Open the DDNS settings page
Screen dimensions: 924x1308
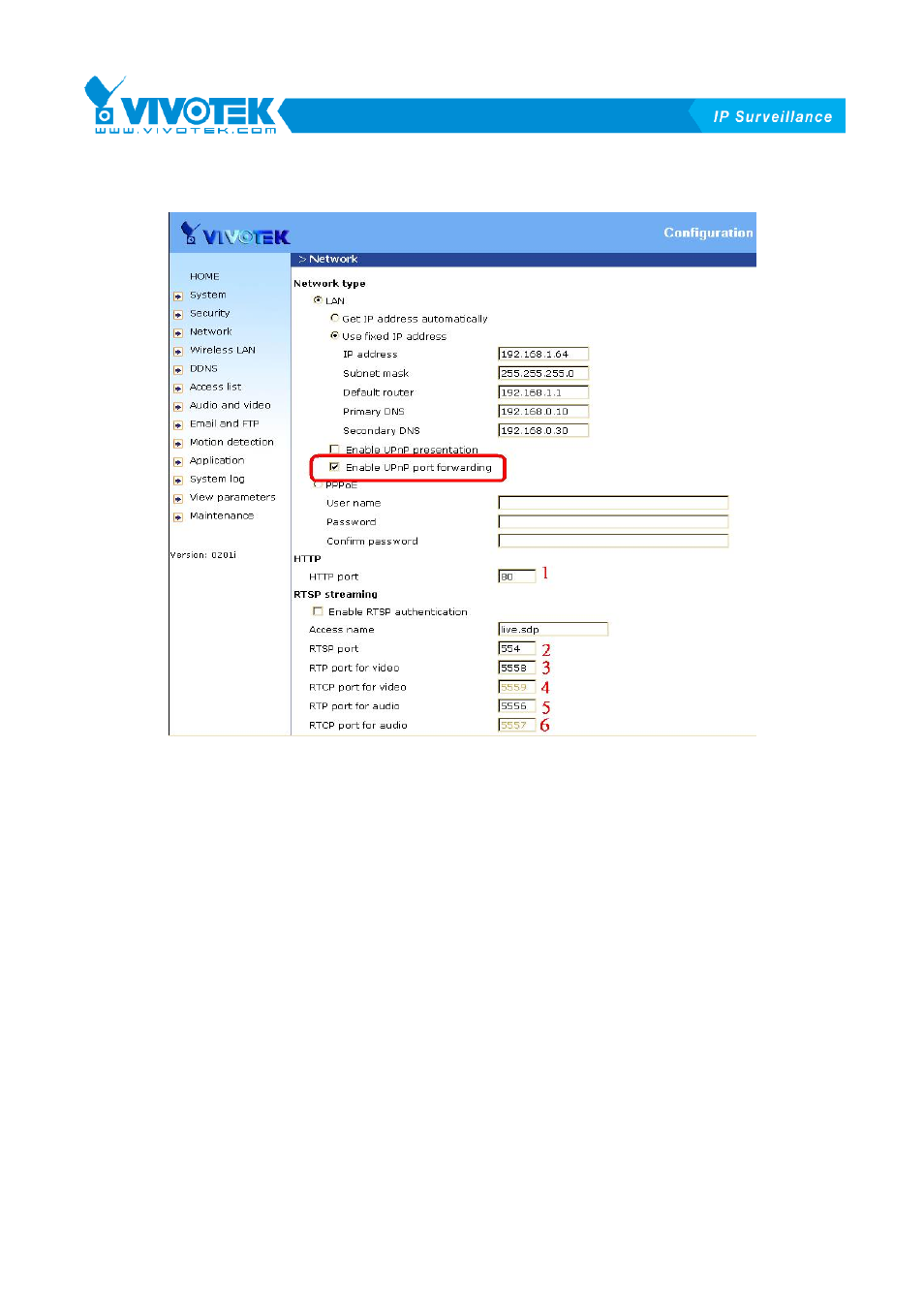pos(203,368)
